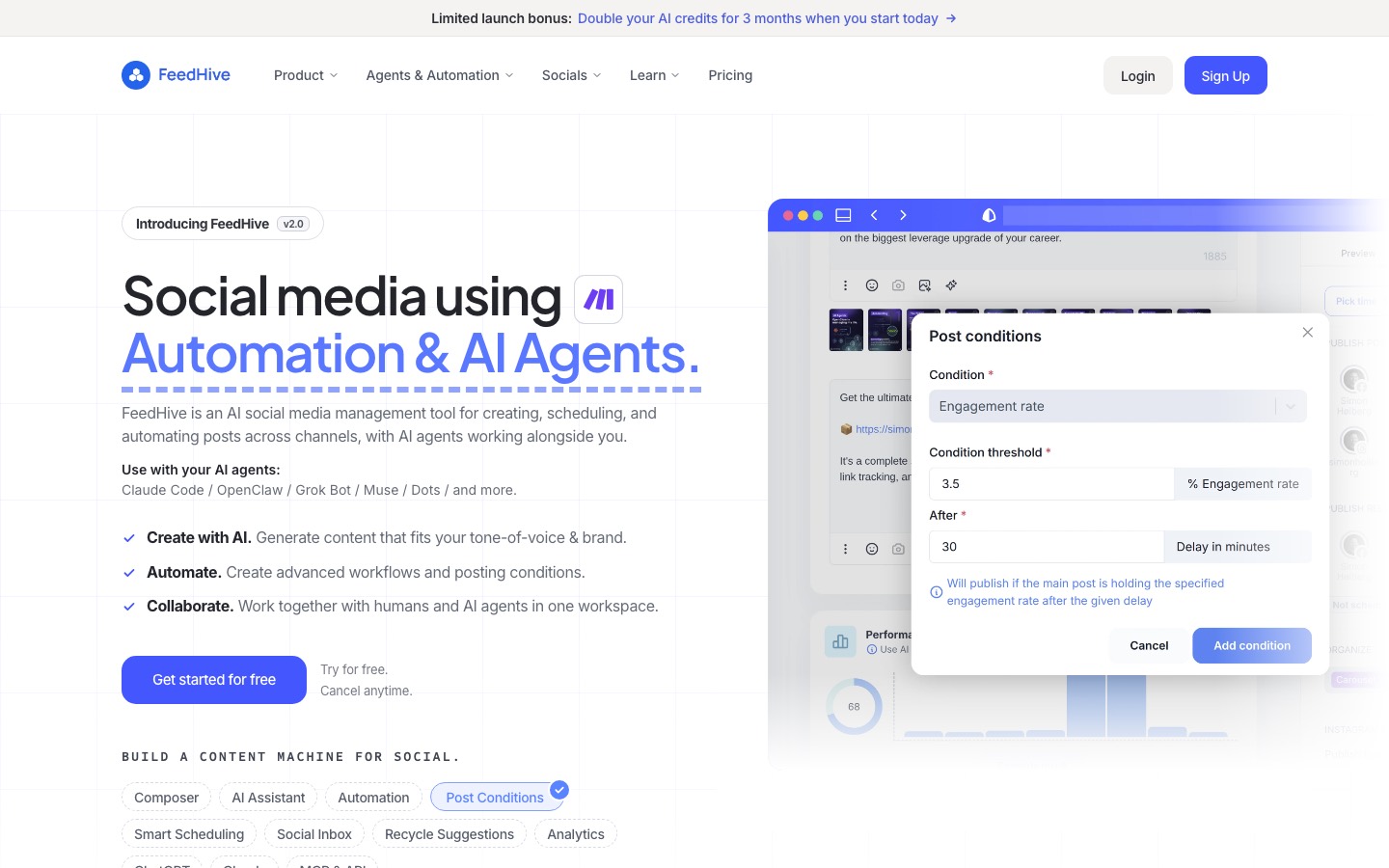The width and height of the screenshot is (1389, 868).
Task: Click the Sign Up button
Action: (x=1226, y=75)
